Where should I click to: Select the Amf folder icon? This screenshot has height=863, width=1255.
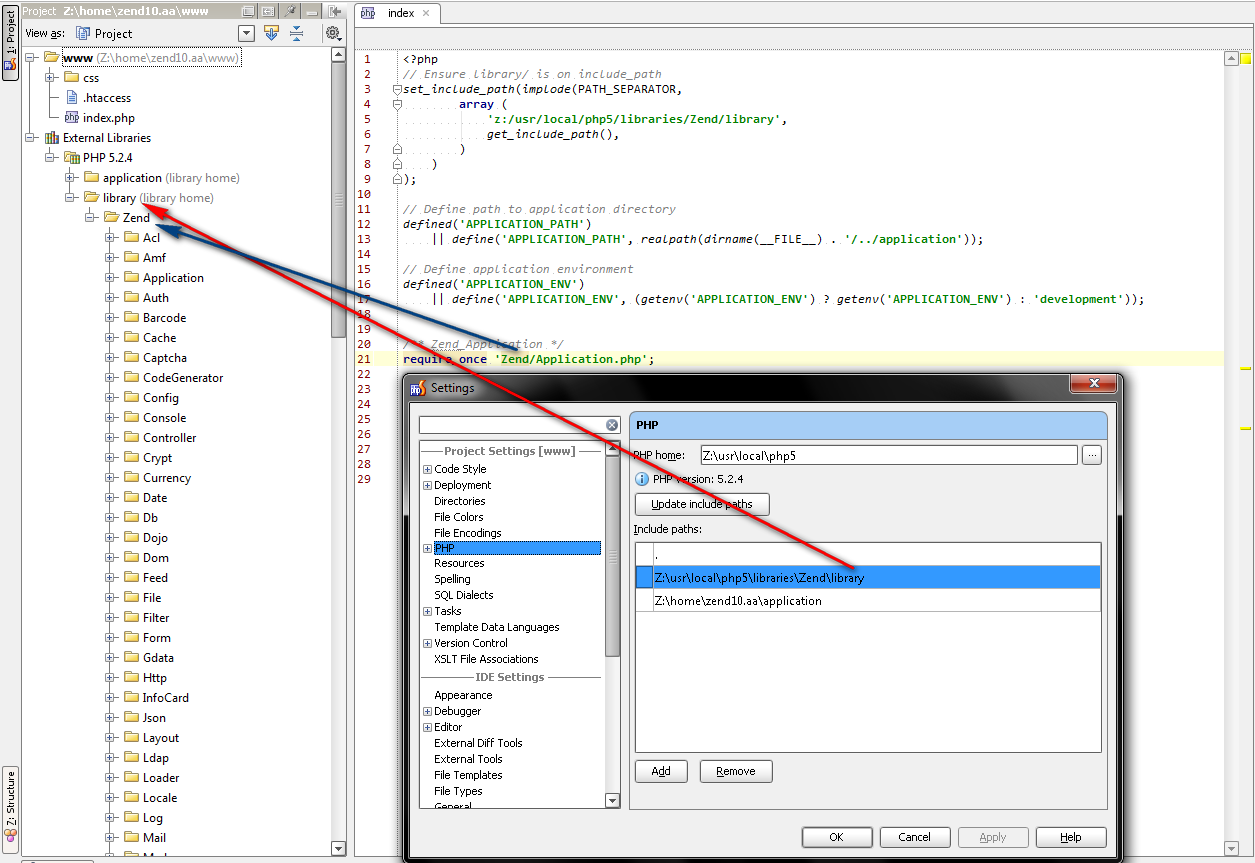coord(131,258)
